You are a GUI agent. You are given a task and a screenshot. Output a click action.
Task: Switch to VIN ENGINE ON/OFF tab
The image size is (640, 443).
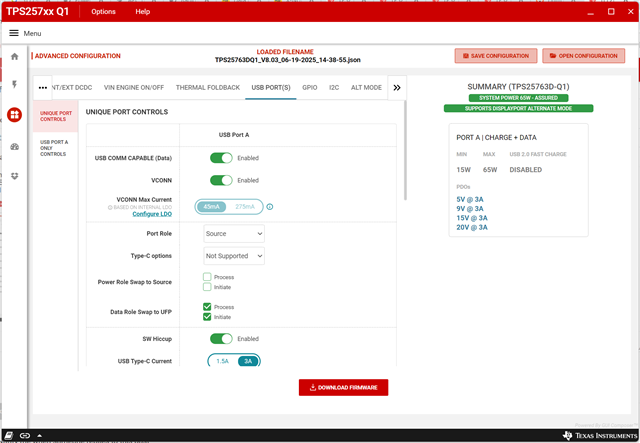(134, 88)
